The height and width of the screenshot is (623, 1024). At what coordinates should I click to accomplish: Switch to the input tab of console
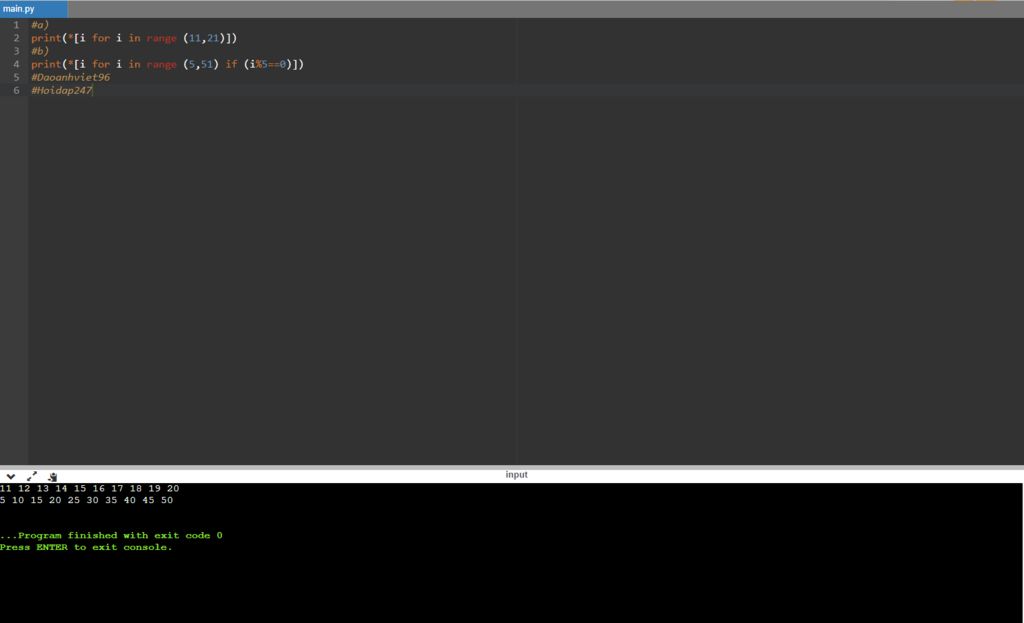pos(516,475)
